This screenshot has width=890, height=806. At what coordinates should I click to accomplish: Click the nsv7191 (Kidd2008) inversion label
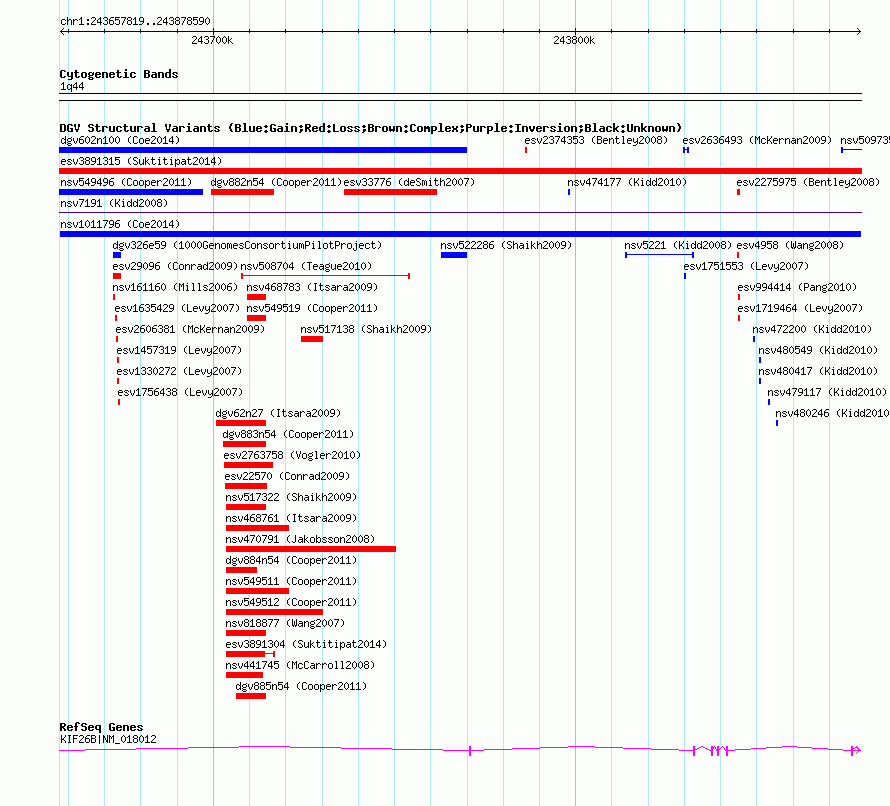(114, 203)
